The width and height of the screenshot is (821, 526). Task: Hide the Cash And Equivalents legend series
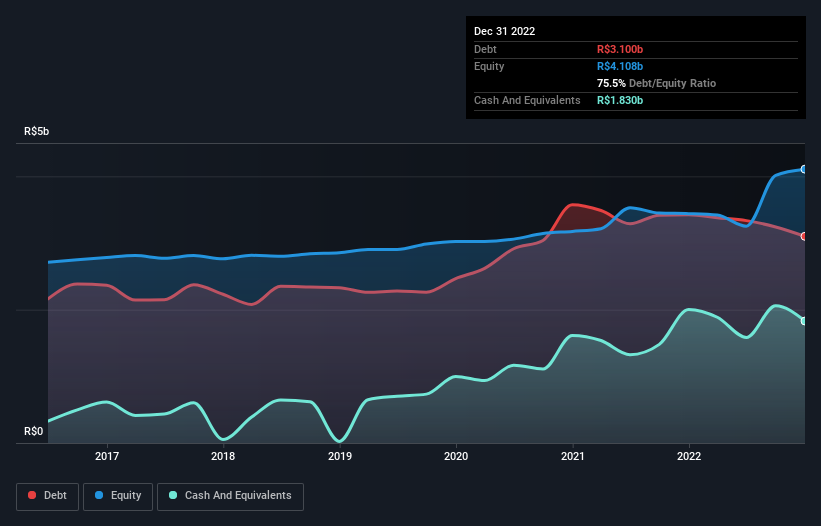pyautogui.click(x=230, y=495)
